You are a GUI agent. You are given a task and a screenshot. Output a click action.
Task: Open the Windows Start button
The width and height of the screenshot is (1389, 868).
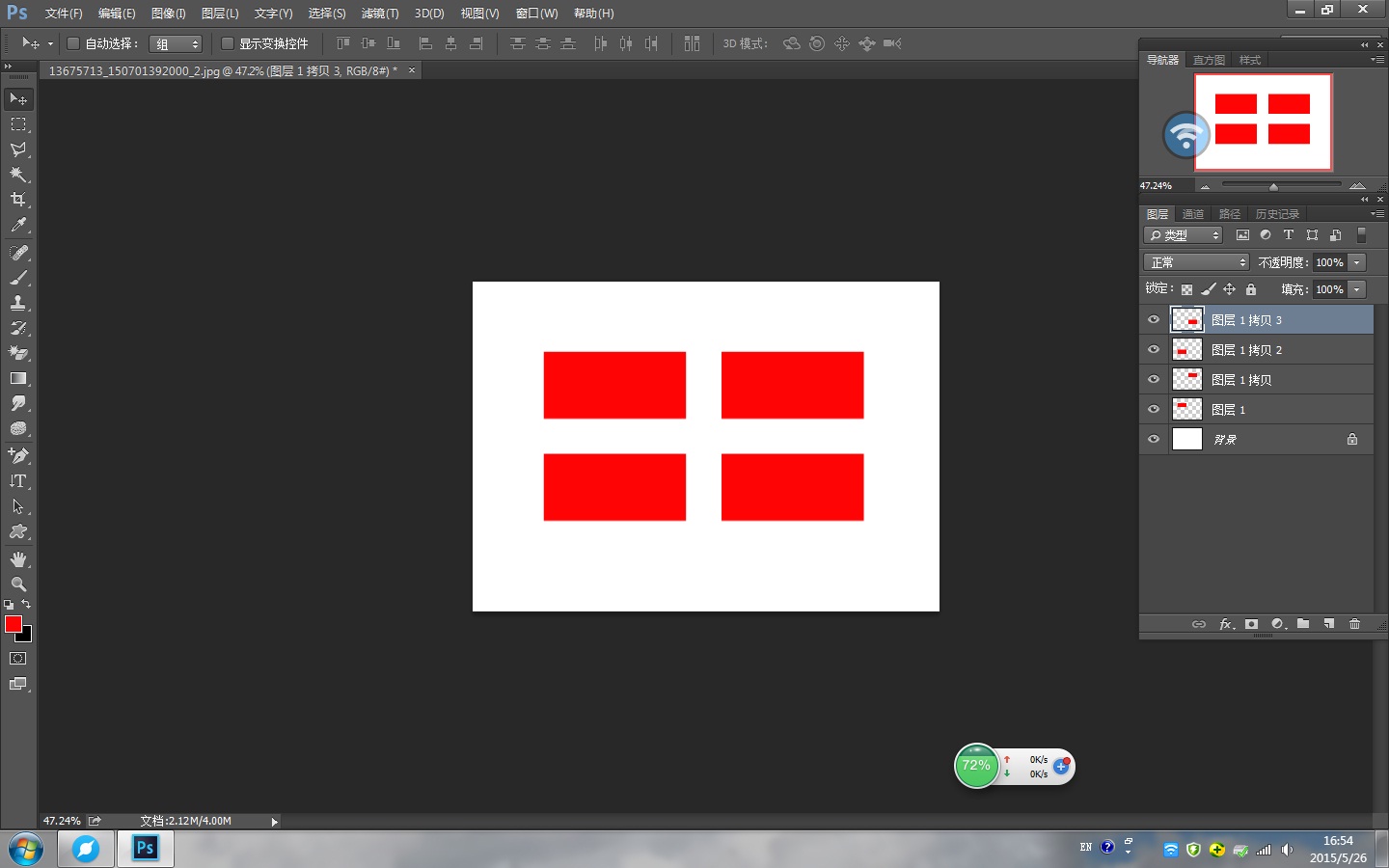pyautogui.click(x=26, y=850)
